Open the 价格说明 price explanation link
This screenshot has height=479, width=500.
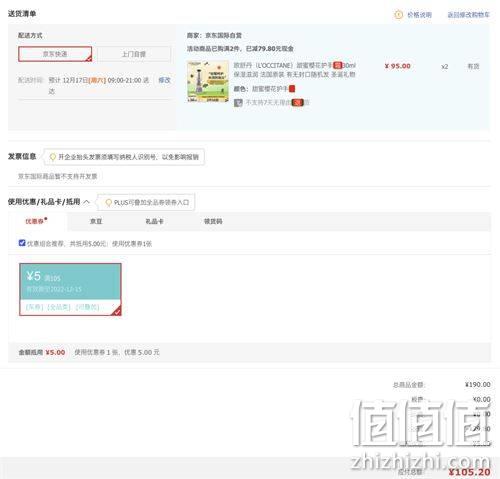[x=419, y=15]
